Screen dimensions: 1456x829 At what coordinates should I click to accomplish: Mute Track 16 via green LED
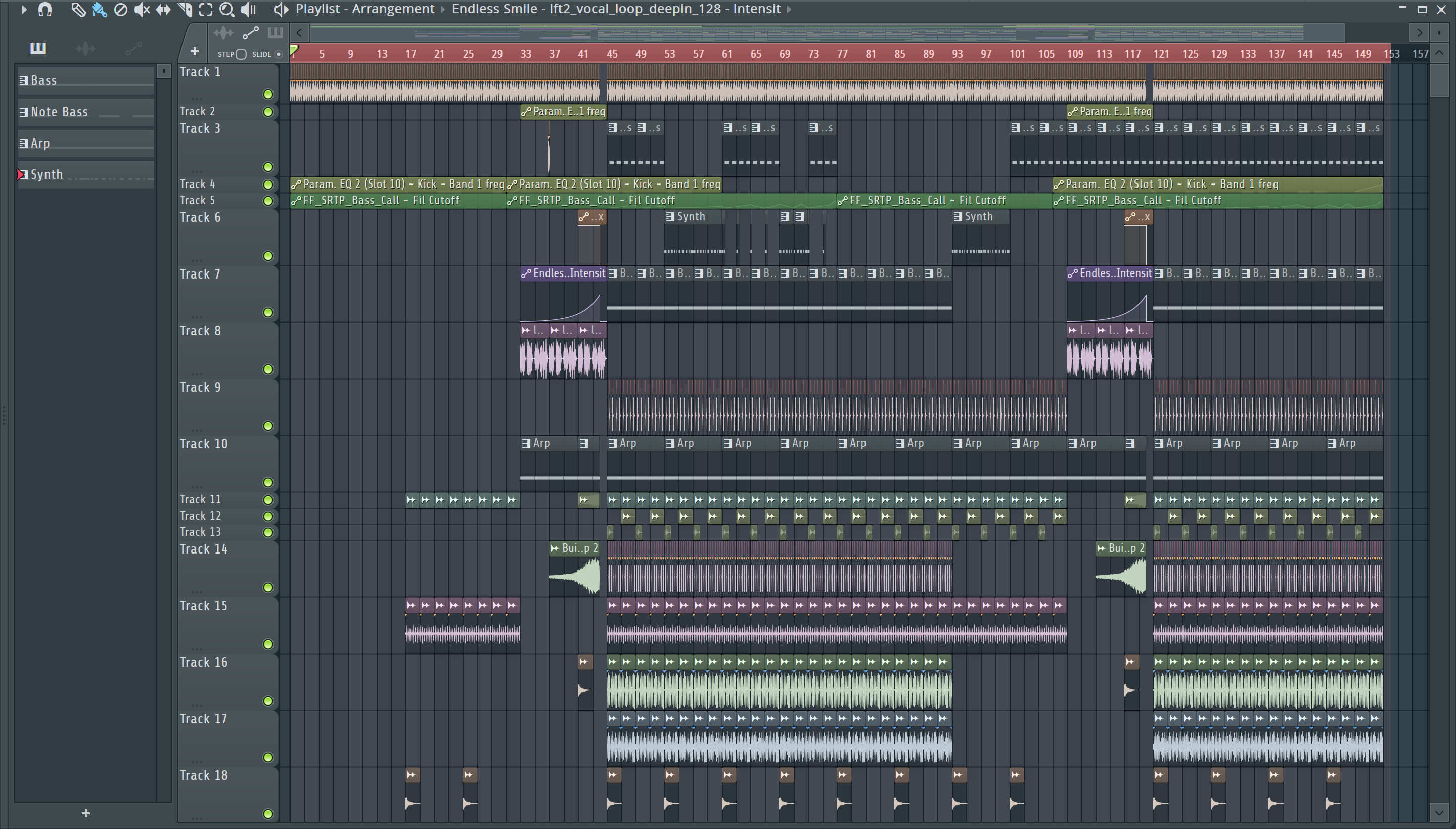[x=268, y=701]
